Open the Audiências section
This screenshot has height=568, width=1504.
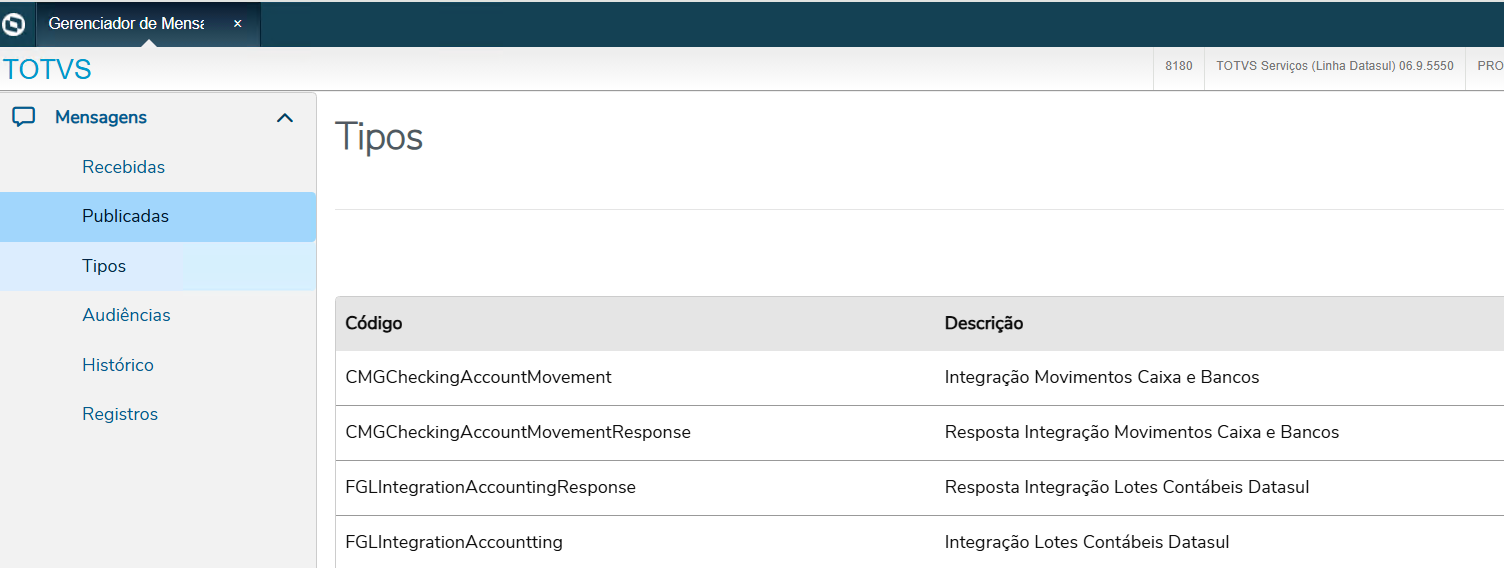click(x=126, y=315)
